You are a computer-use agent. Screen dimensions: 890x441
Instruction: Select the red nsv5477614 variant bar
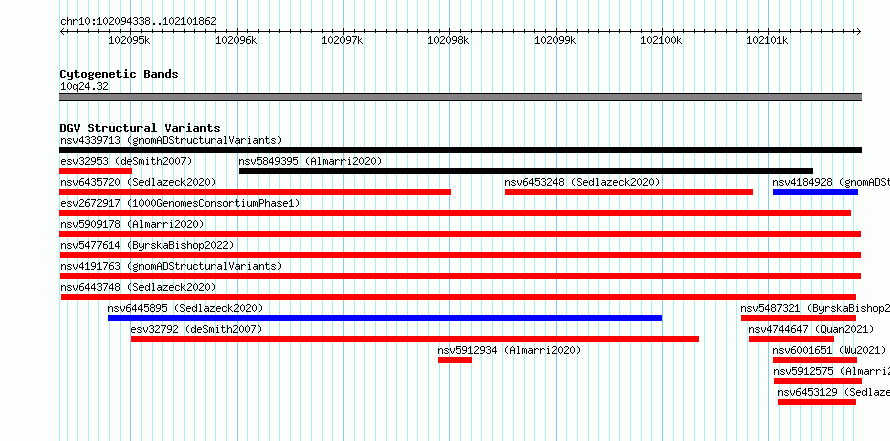point(460,255)
